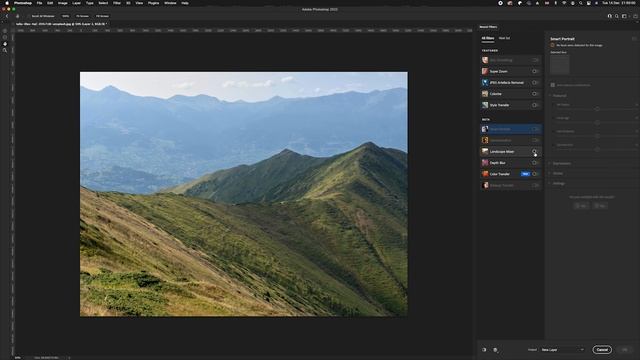This screenshot has height=360, width=640.
Task: Toggle the Super Zoom filter on
Action: (x=535, y=71)
